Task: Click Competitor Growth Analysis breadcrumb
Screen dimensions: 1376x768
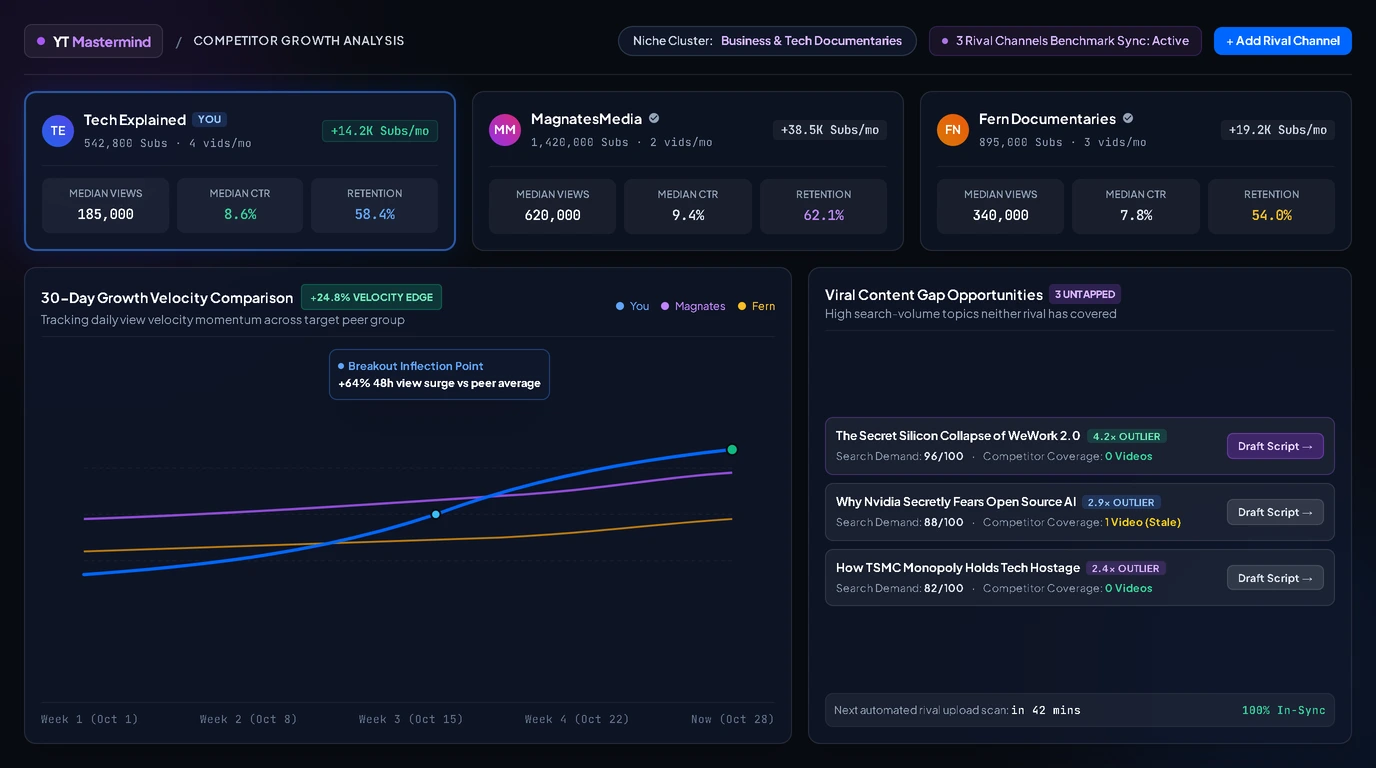Action: pyautogui.click(x=299, y=41)
